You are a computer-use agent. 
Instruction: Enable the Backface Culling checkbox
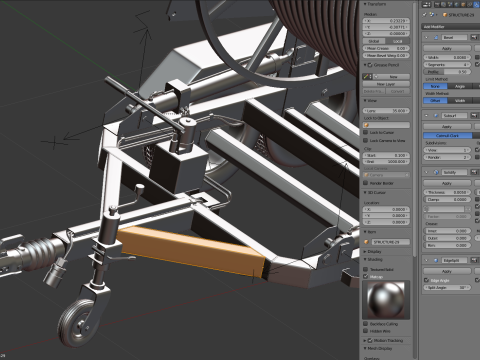click(x=366, y=324)
